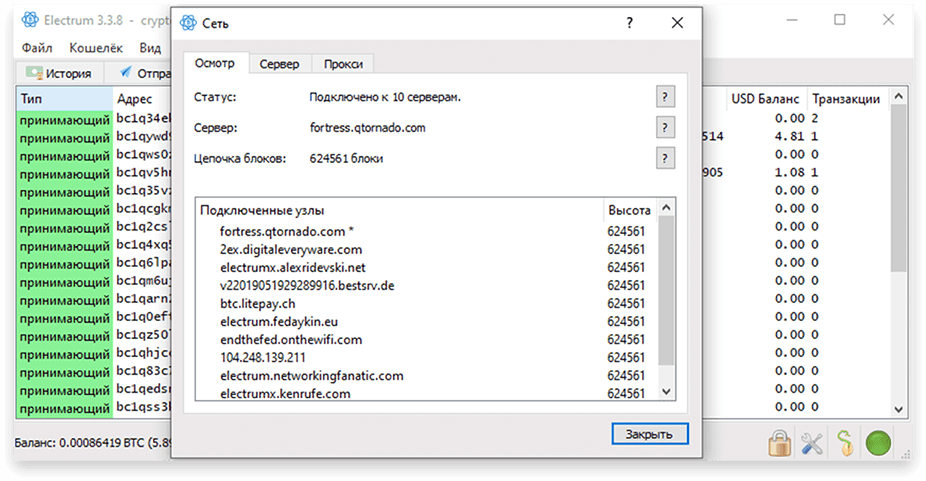Click the 624561 блоки value
926x481 pixels.
346,158
